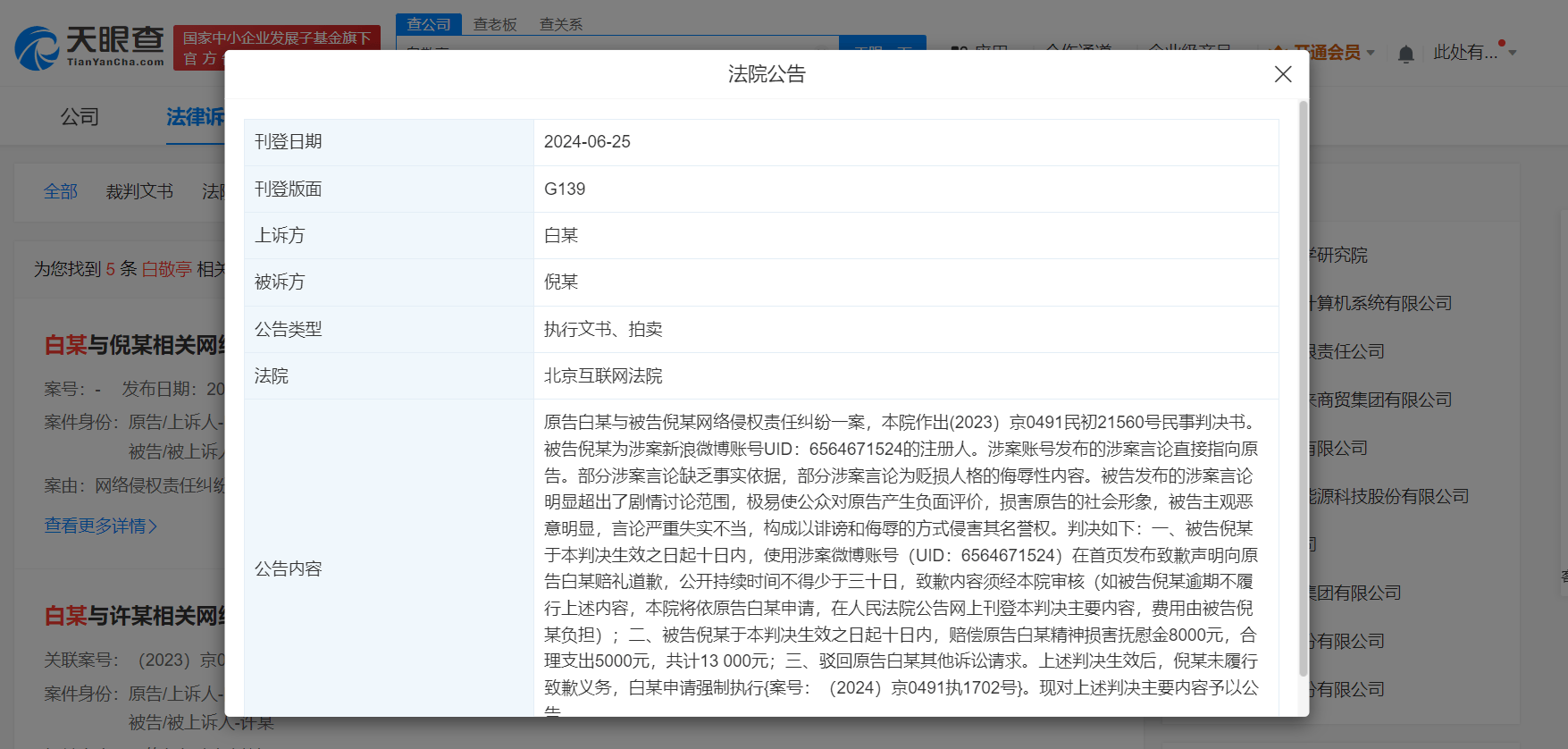Close the 法院公告 dialog
1568x749 pixels.
1283,74
